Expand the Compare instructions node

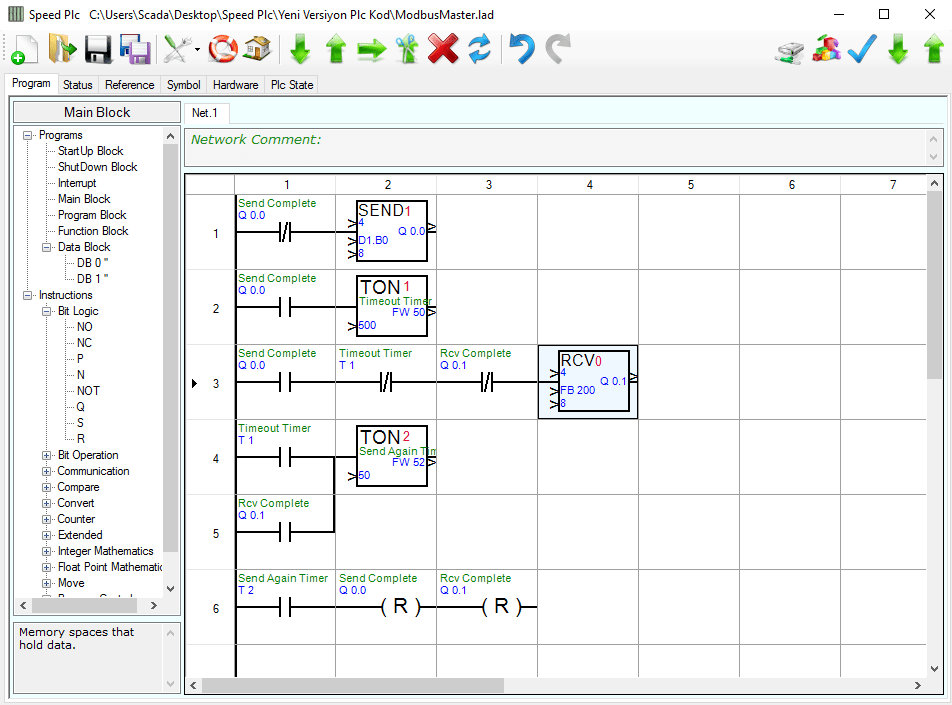pos(47,487)
